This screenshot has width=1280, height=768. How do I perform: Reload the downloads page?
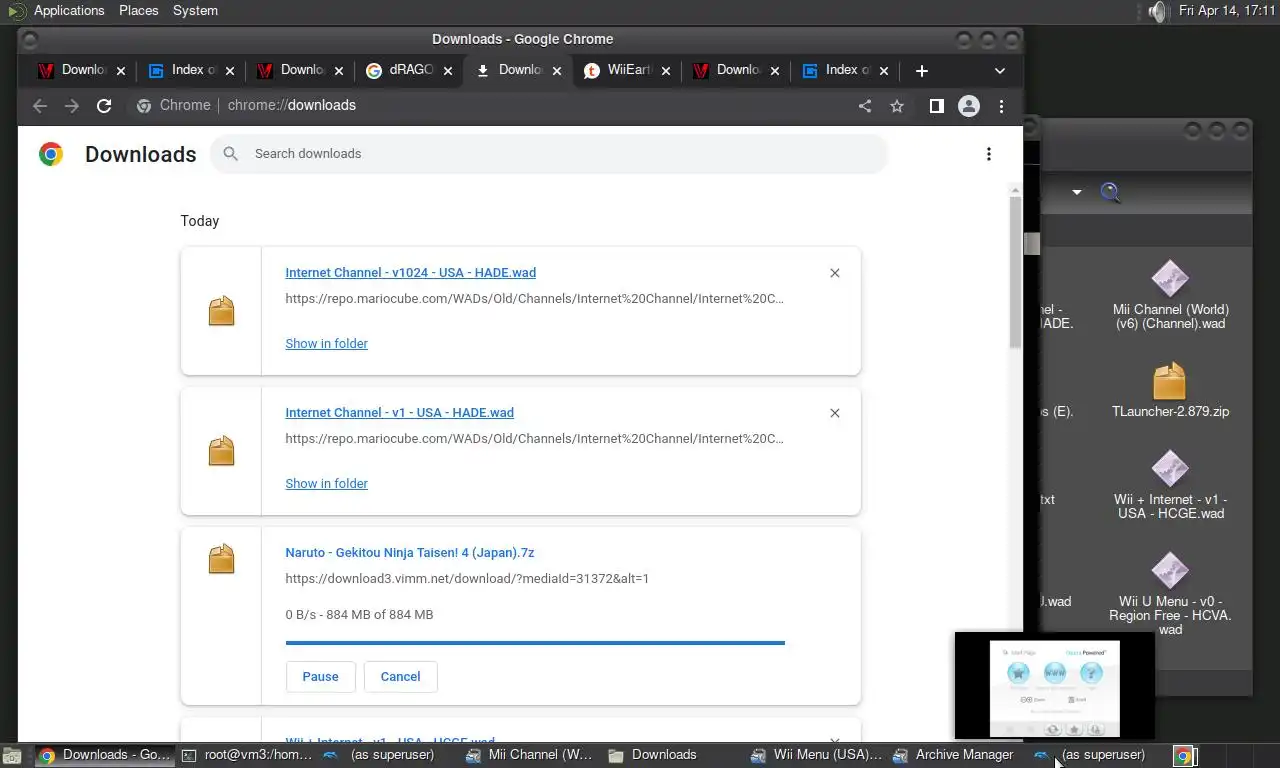point(104,106)
